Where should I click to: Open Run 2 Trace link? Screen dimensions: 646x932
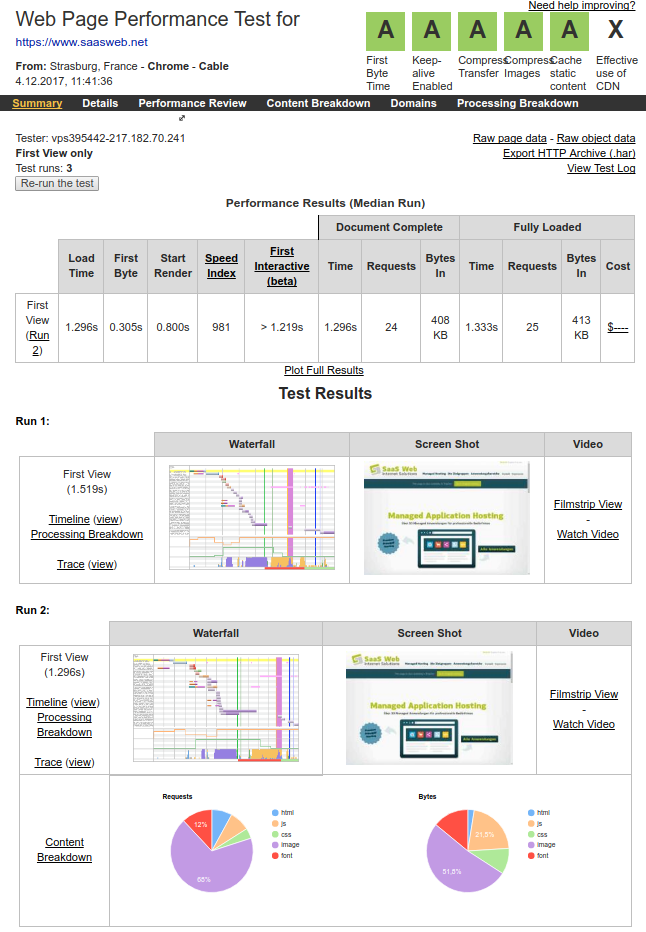pos(48,762)
